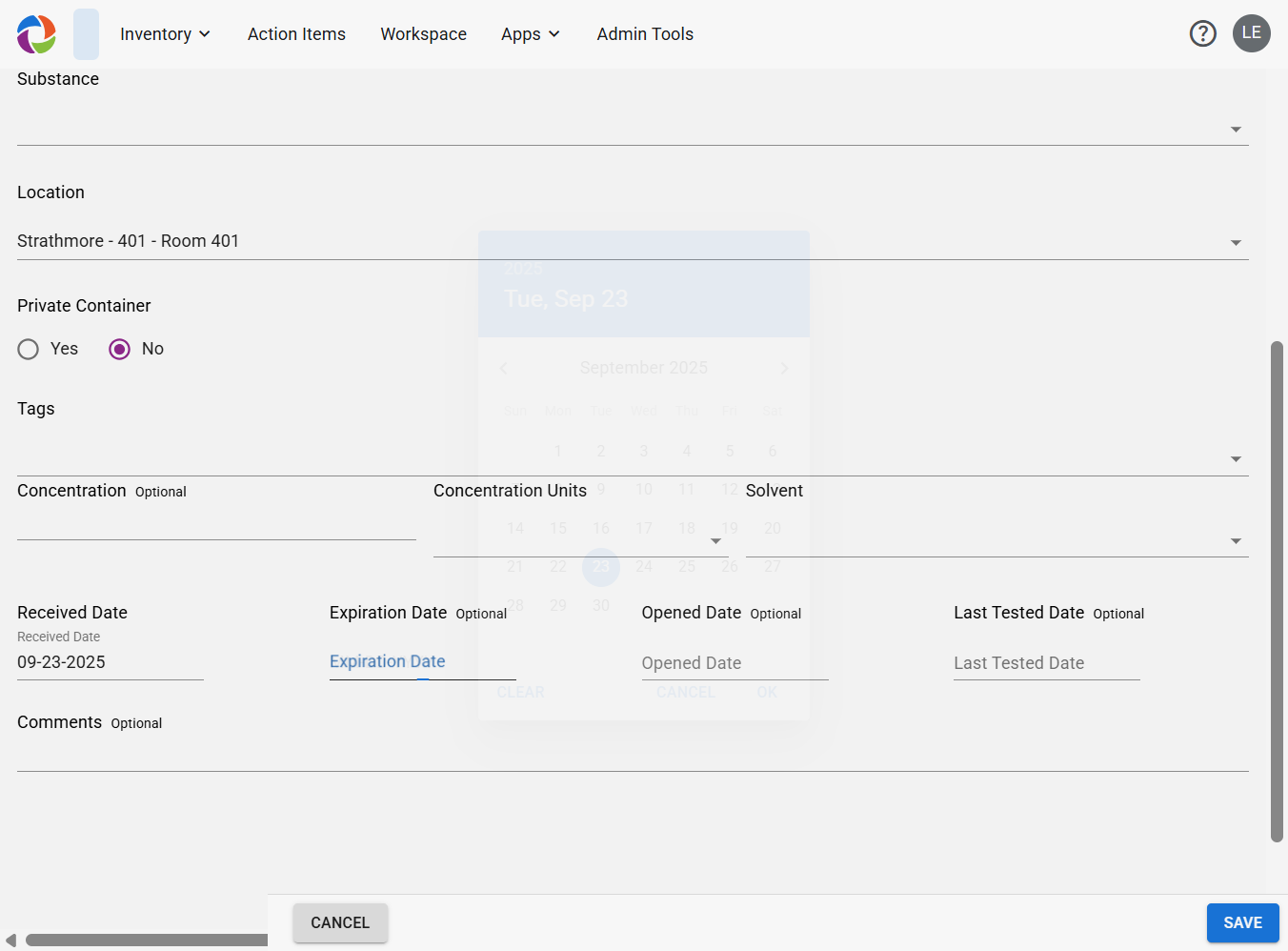The height and width of the screenshot is (951, 1288).
Task: Open the help question mark icon
Action: coord(1203,34)
